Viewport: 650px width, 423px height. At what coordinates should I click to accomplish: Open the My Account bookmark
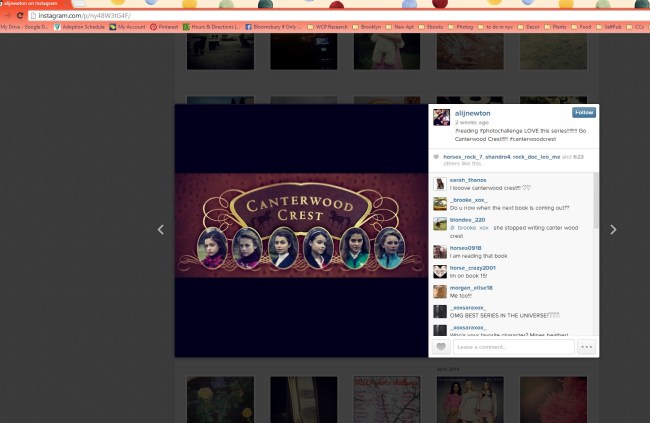coord(128,27)
